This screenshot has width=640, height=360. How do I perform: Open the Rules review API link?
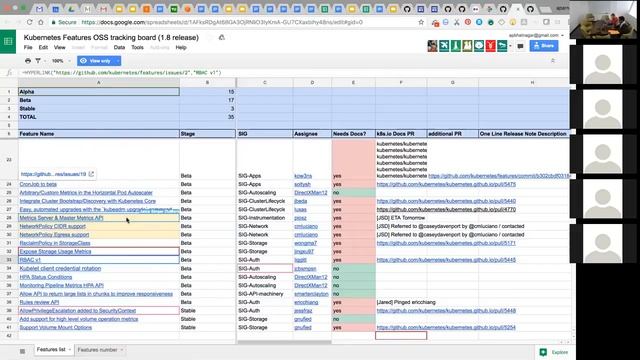point(39,302)
